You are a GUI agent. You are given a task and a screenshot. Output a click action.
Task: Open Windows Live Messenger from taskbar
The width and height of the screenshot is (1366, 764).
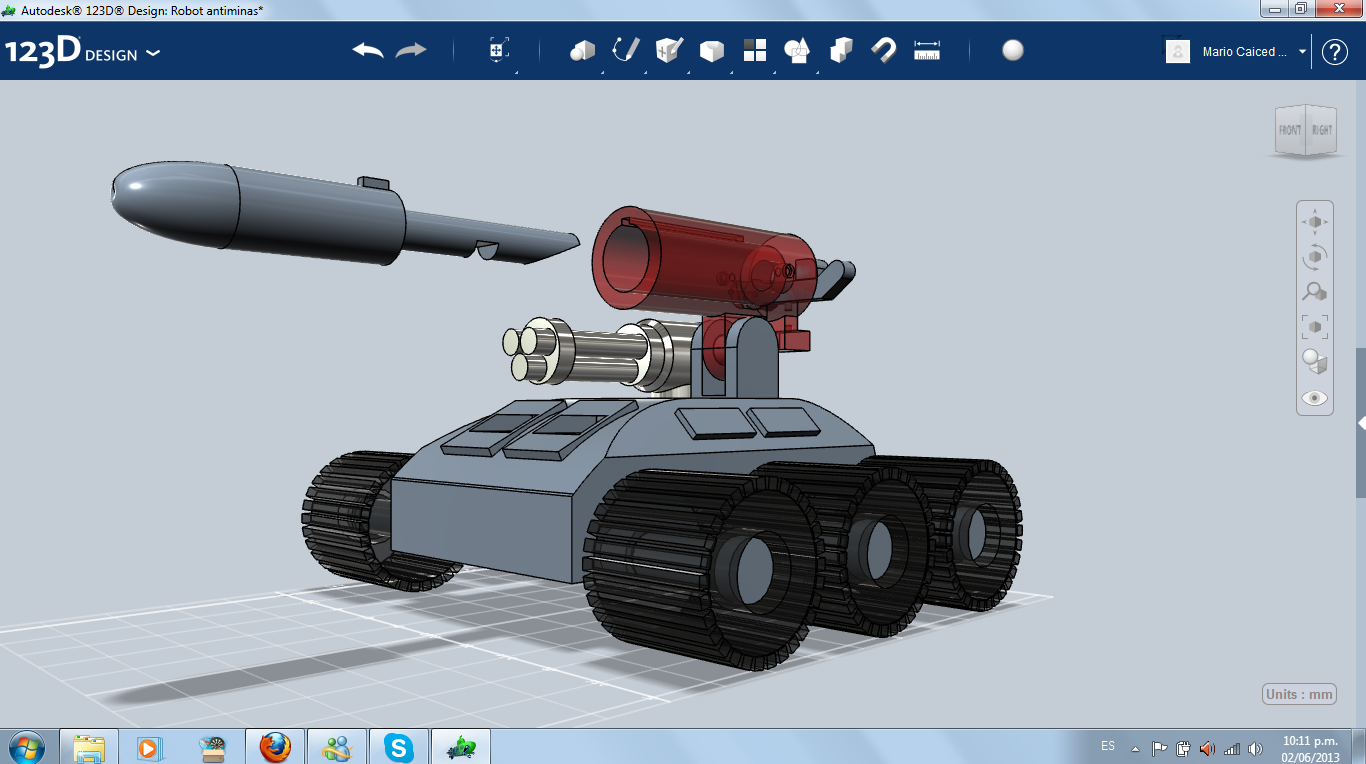(x=337, y=747)
